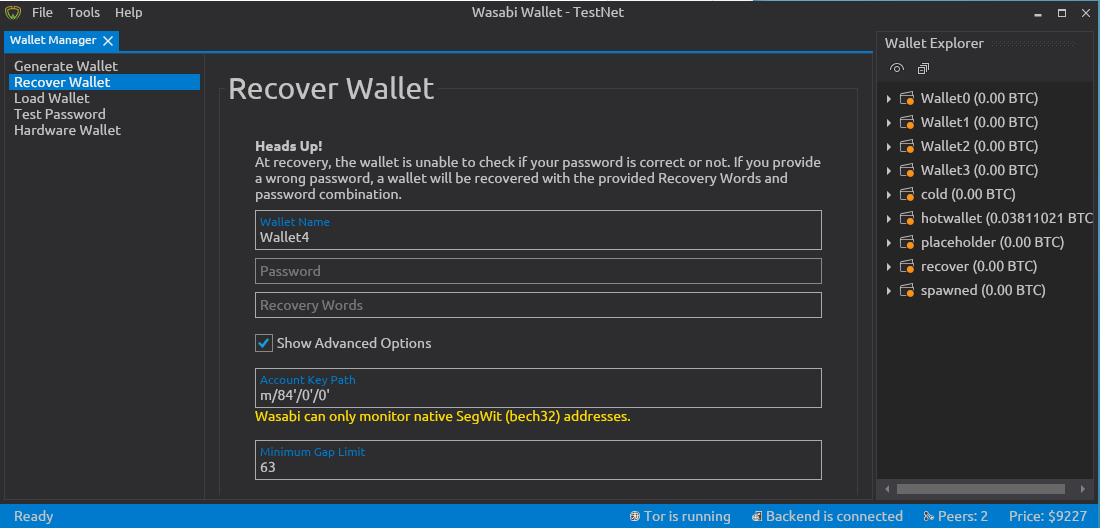Viewport: 1100px width, 528px height.
Task: Expand the recover wallet node
Action: [x=889, y=266]
